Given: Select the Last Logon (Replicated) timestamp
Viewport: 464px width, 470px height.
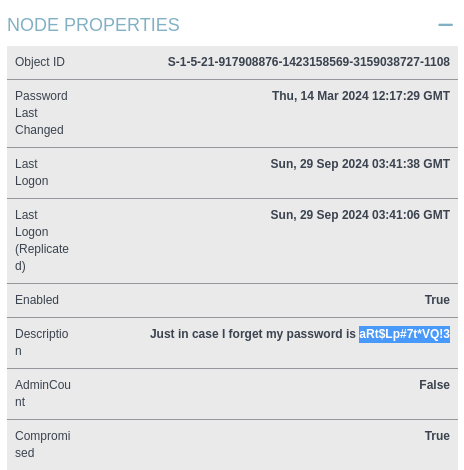Looking at the screenshot, I should pyautogui.click(x=360, y=215).
